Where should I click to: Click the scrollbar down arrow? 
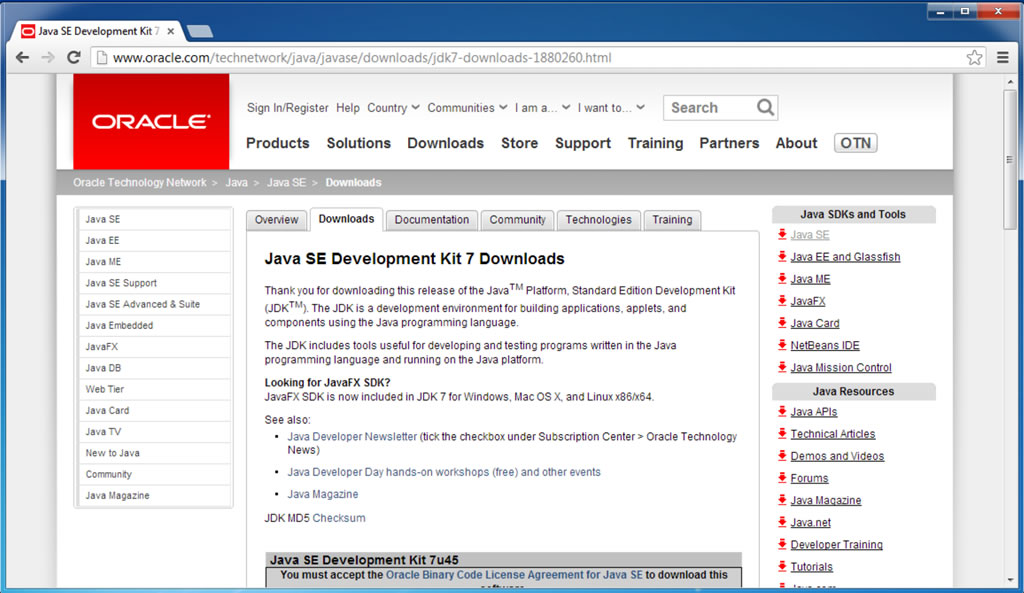[x=1010, y=579]
